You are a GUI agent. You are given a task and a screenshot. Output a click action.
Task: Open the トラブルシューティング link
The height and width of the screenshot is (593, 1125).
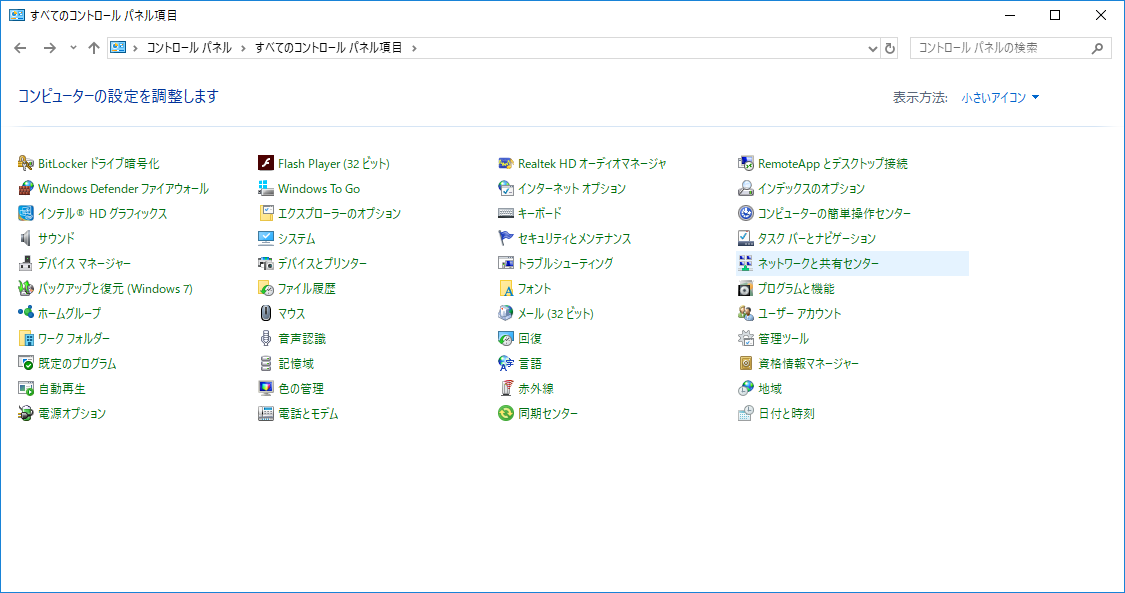(x=565, y=264)
